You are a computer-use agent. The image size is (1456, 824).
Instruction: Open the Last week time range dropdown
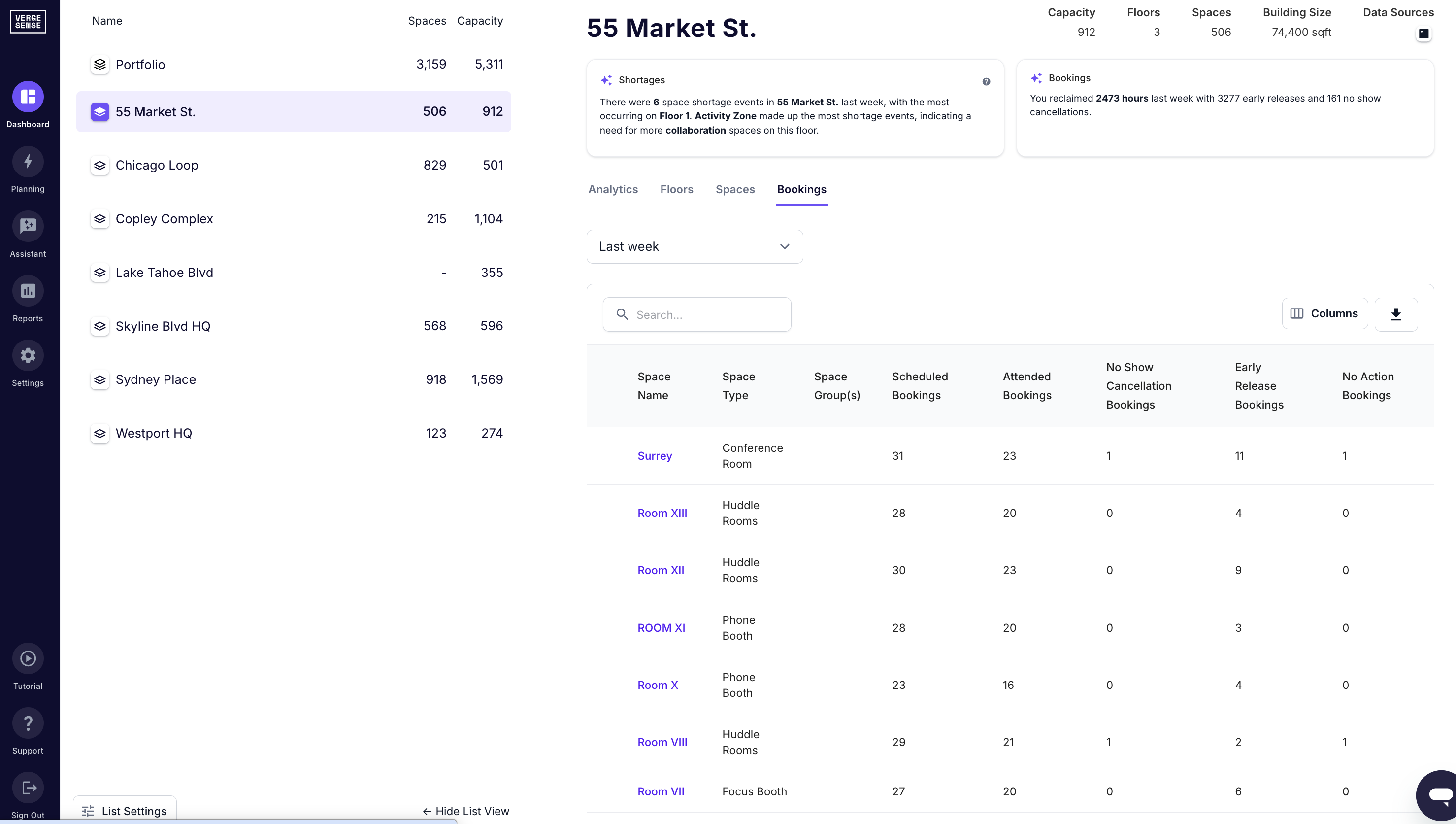[x=695, y=246]
